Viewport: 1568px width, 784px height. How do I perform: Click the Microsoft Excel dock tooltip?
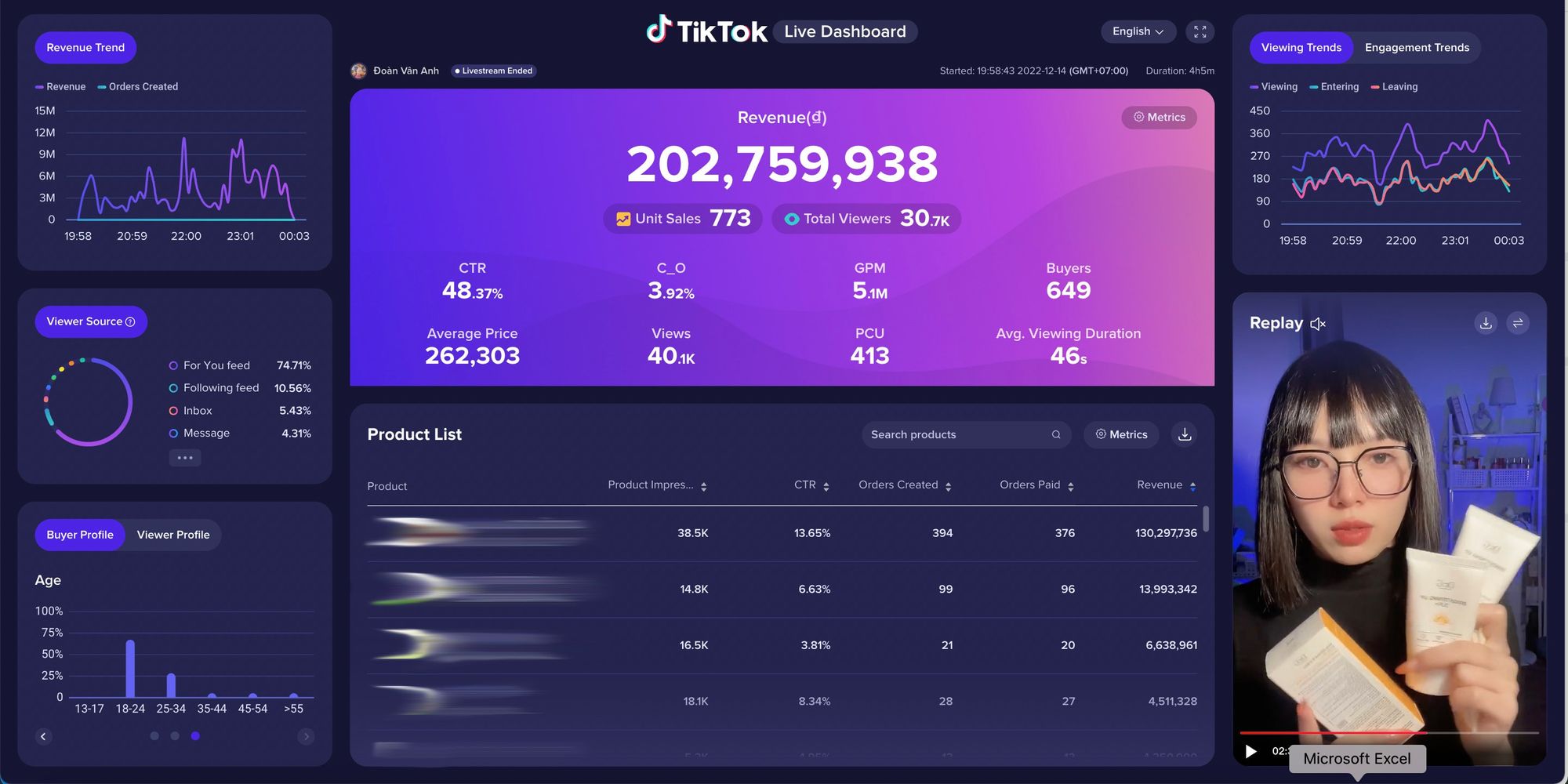point(1357,759)
